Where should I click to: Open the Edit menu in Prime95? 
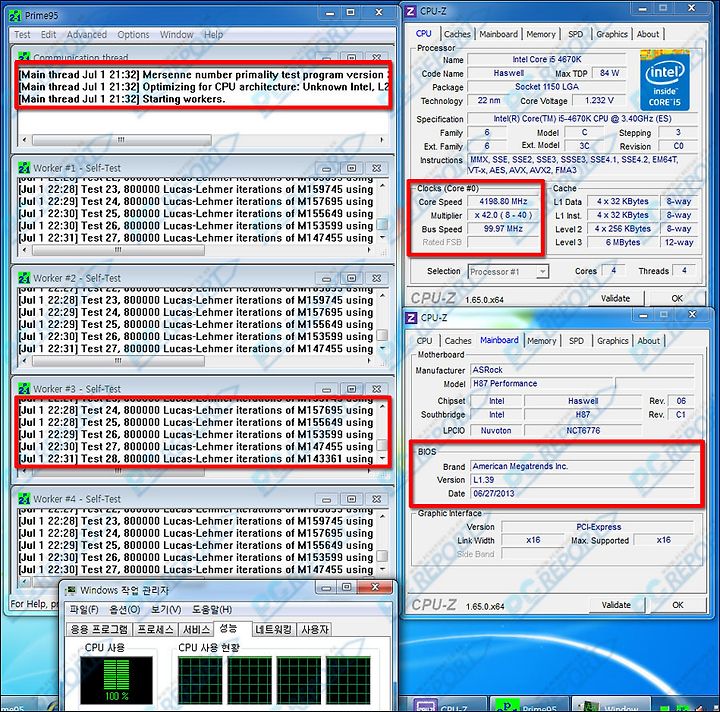pos(48,35)
